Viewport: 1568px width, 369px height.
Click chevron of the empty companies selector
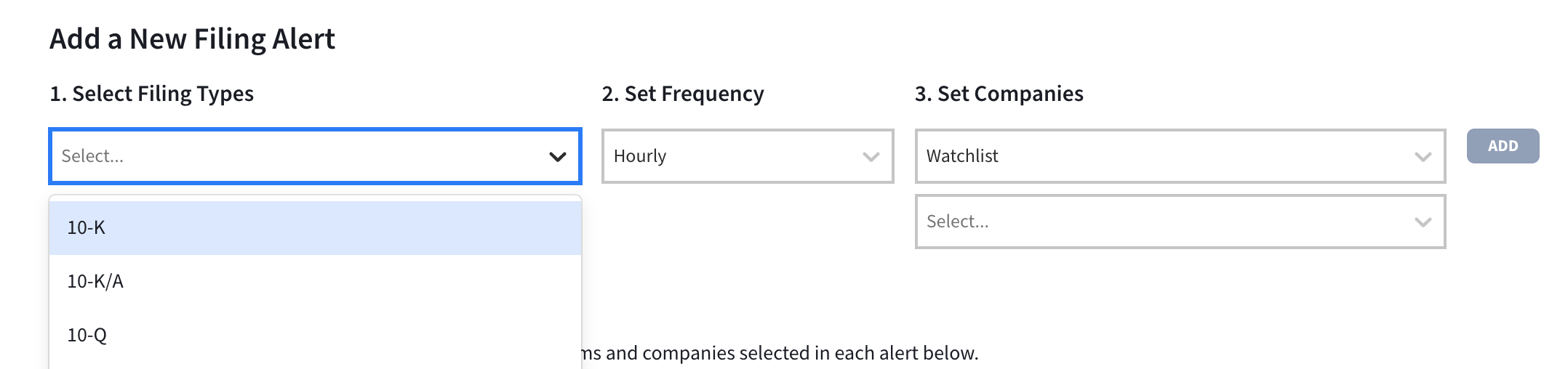point(1423,222)
